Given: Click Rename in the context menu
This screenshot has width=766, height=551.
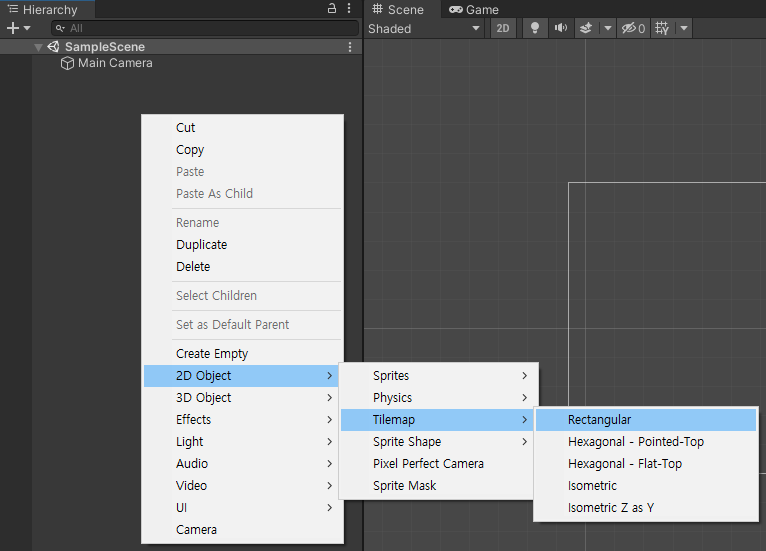Looking at the screenshot, I should tap(242, 223).
